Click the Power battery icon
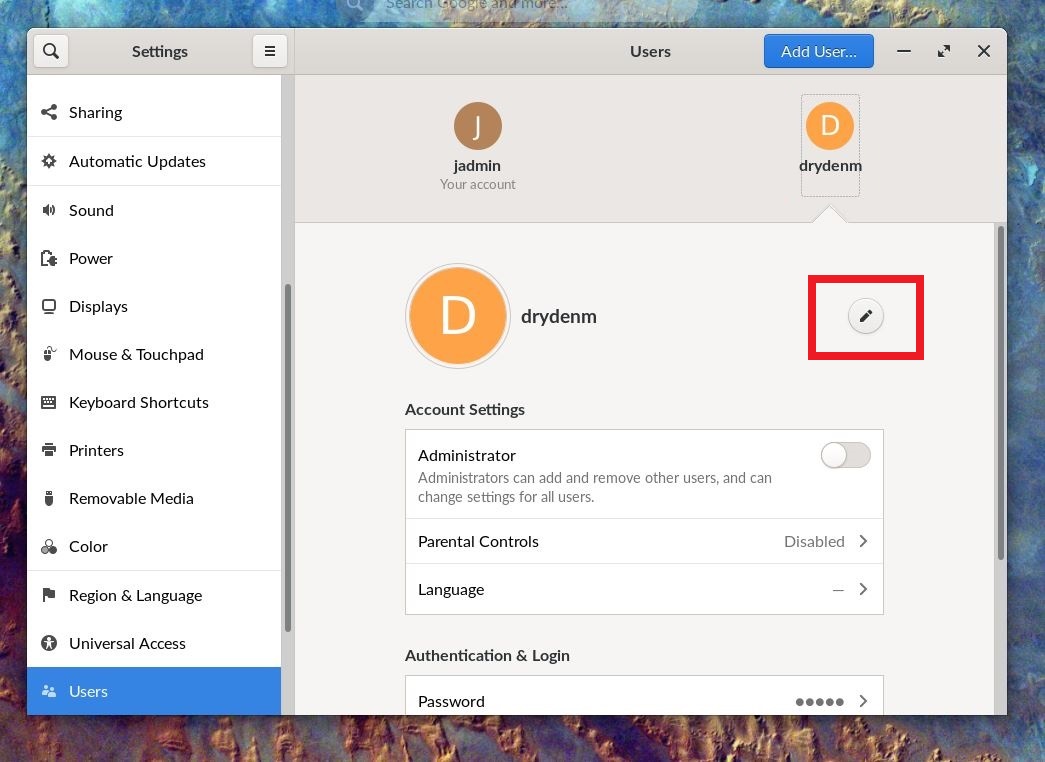The width and height of the screenshot is (1045, 762). coord(49,258)
